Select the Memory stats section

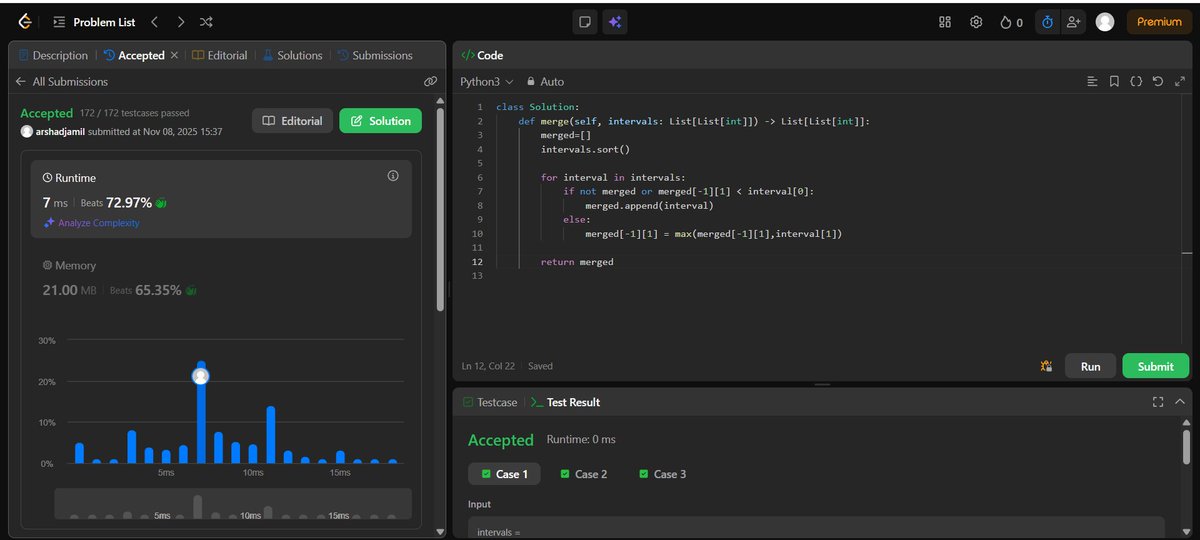tap(221, 279)
